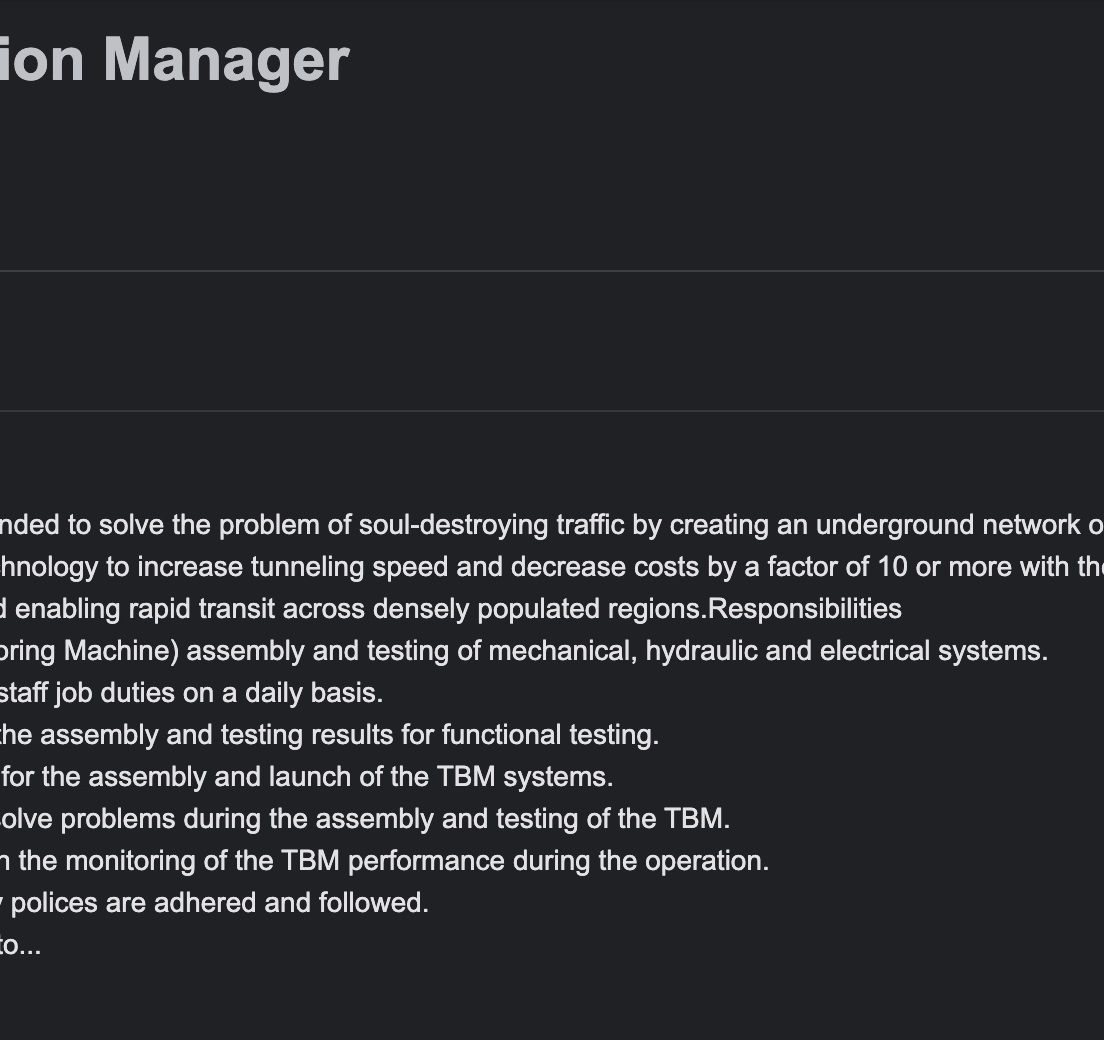Click the line about monitoring TBM performance

click(384, 860)
